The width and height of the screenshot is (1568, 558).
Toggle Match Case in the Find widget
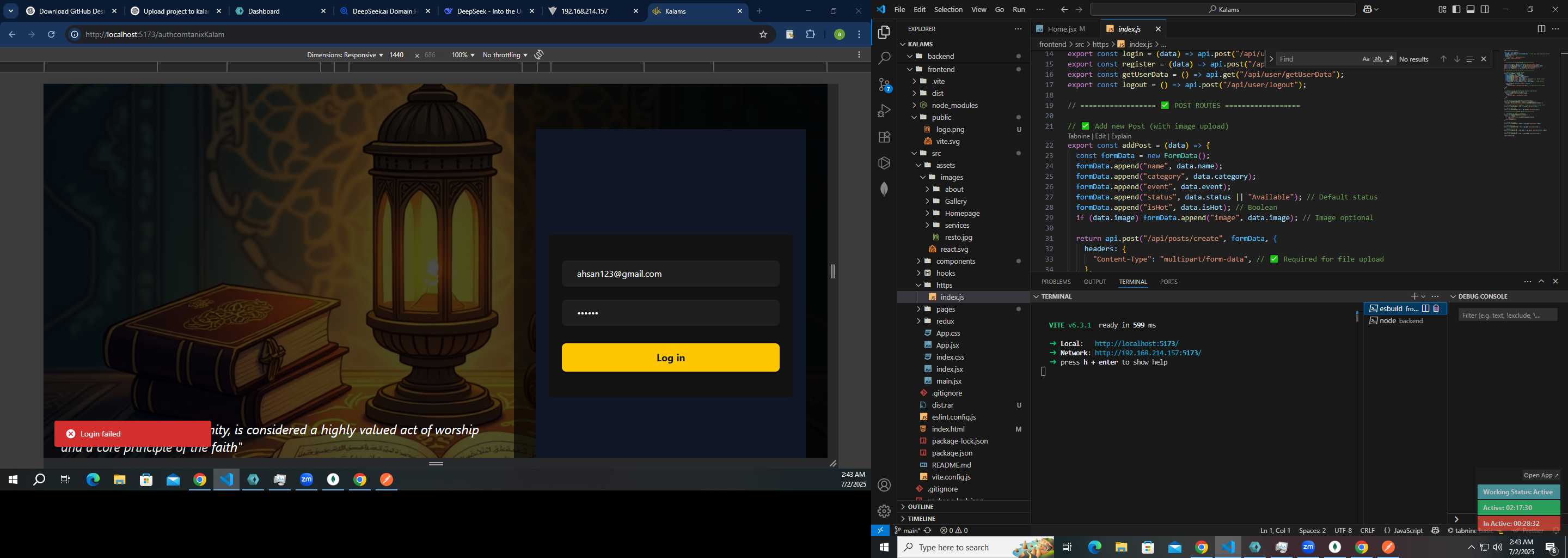pos(1365,59)
